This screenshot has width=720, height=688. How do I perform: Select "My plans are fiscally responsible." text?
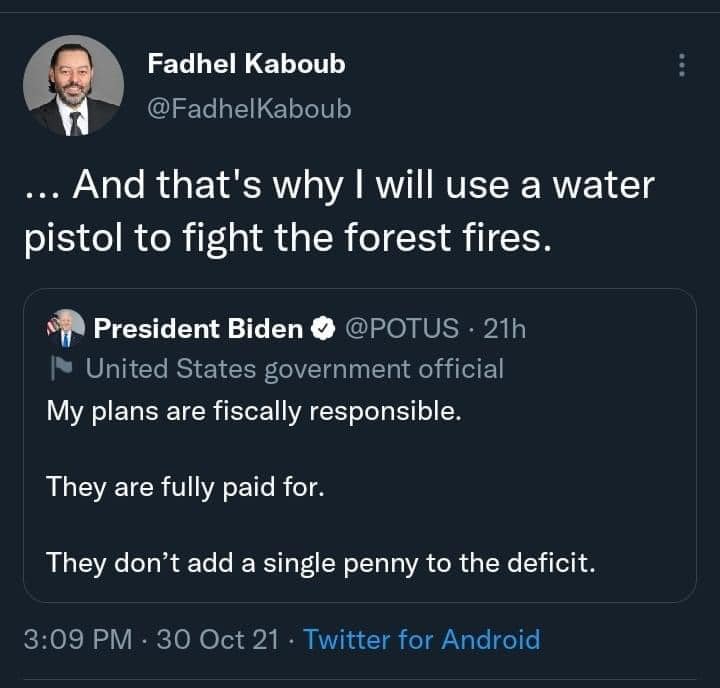[x=254, y=412]
